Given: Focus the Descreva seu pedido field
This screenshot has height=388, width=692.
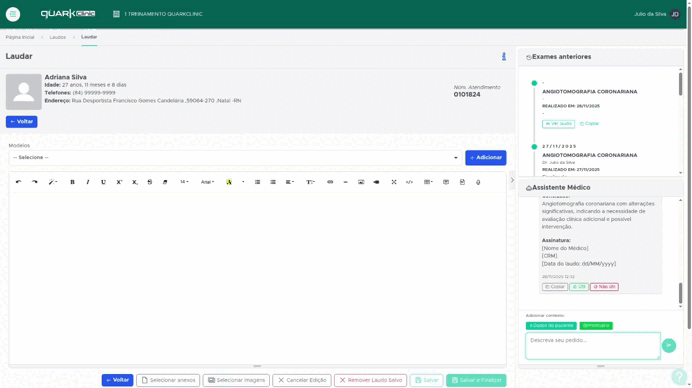Looking at the screenshot, I should tap(593, 346).
